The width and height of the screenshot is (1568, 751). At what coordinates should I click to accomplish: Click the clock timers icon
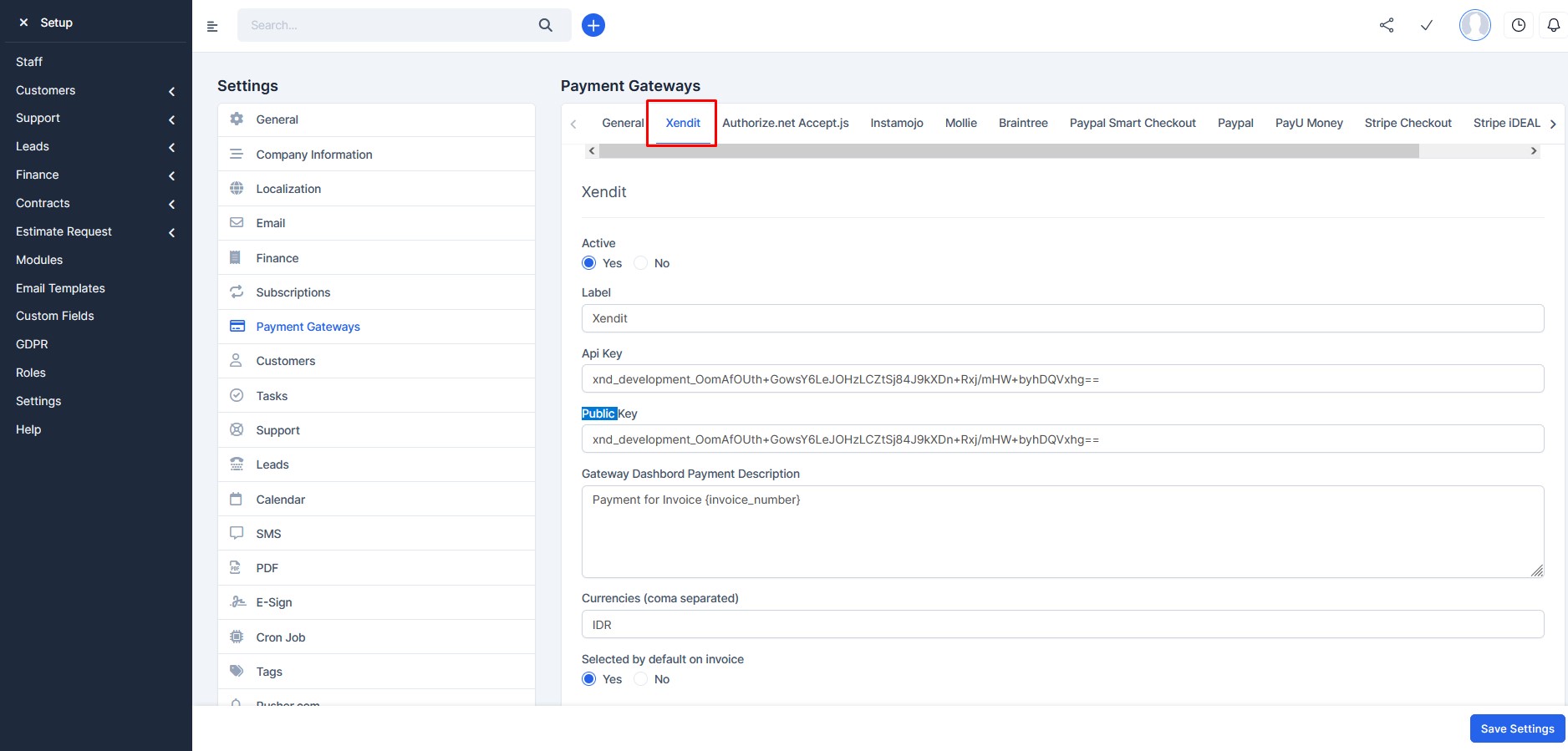coord(1519,25)
